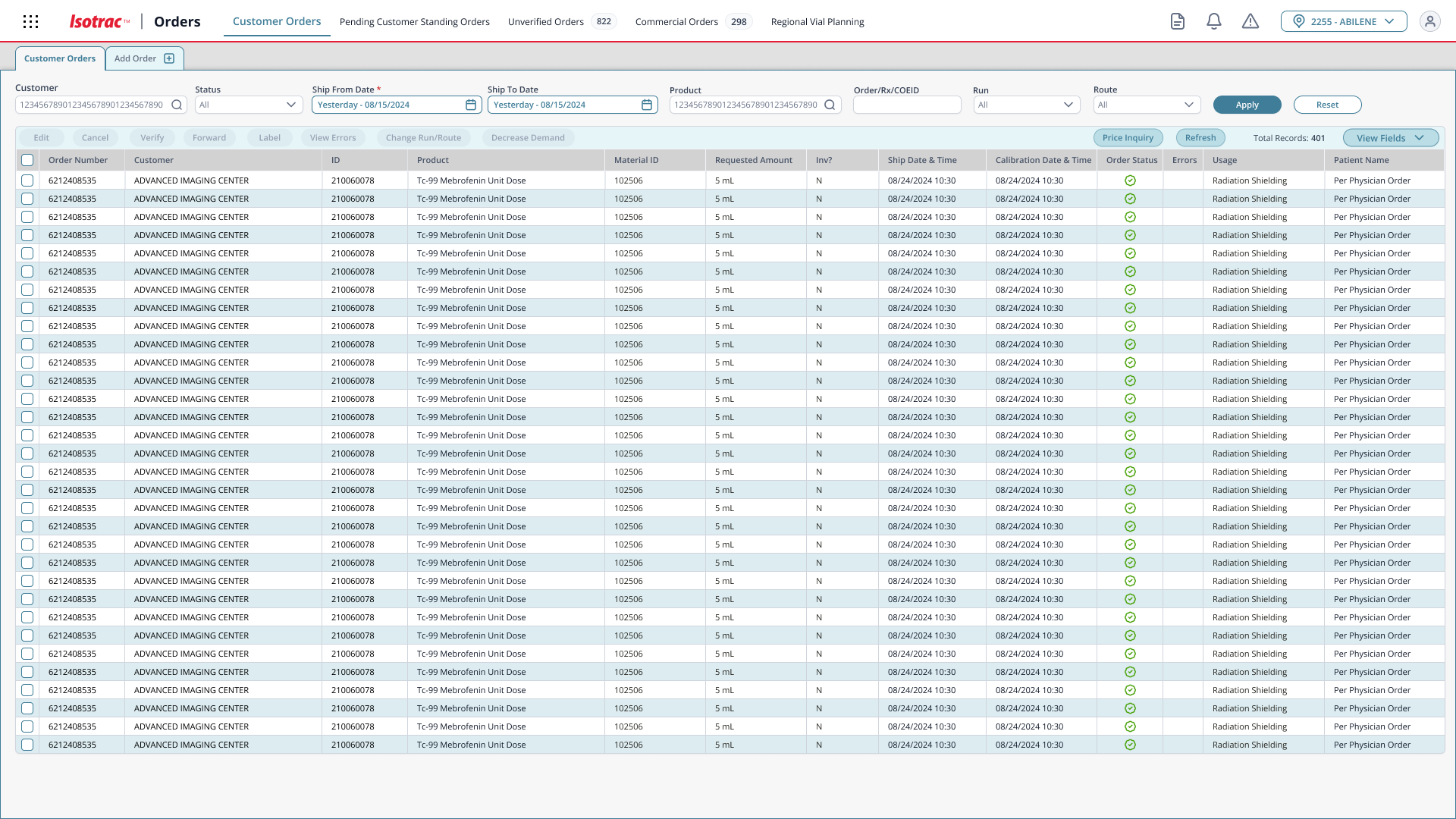Click the warning alerts triangle icon
The width and height of the screenshot is (1456, 819).
click(x=1250, y=21)
